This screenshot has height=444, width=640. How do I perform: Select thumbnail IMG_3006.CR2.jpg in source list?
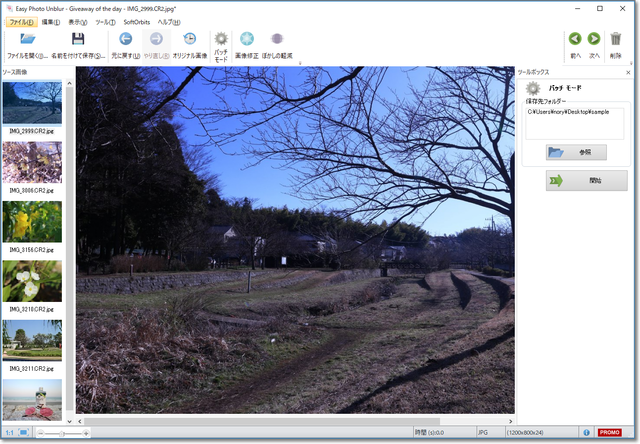pyautogui.click(x=32, y=162)
